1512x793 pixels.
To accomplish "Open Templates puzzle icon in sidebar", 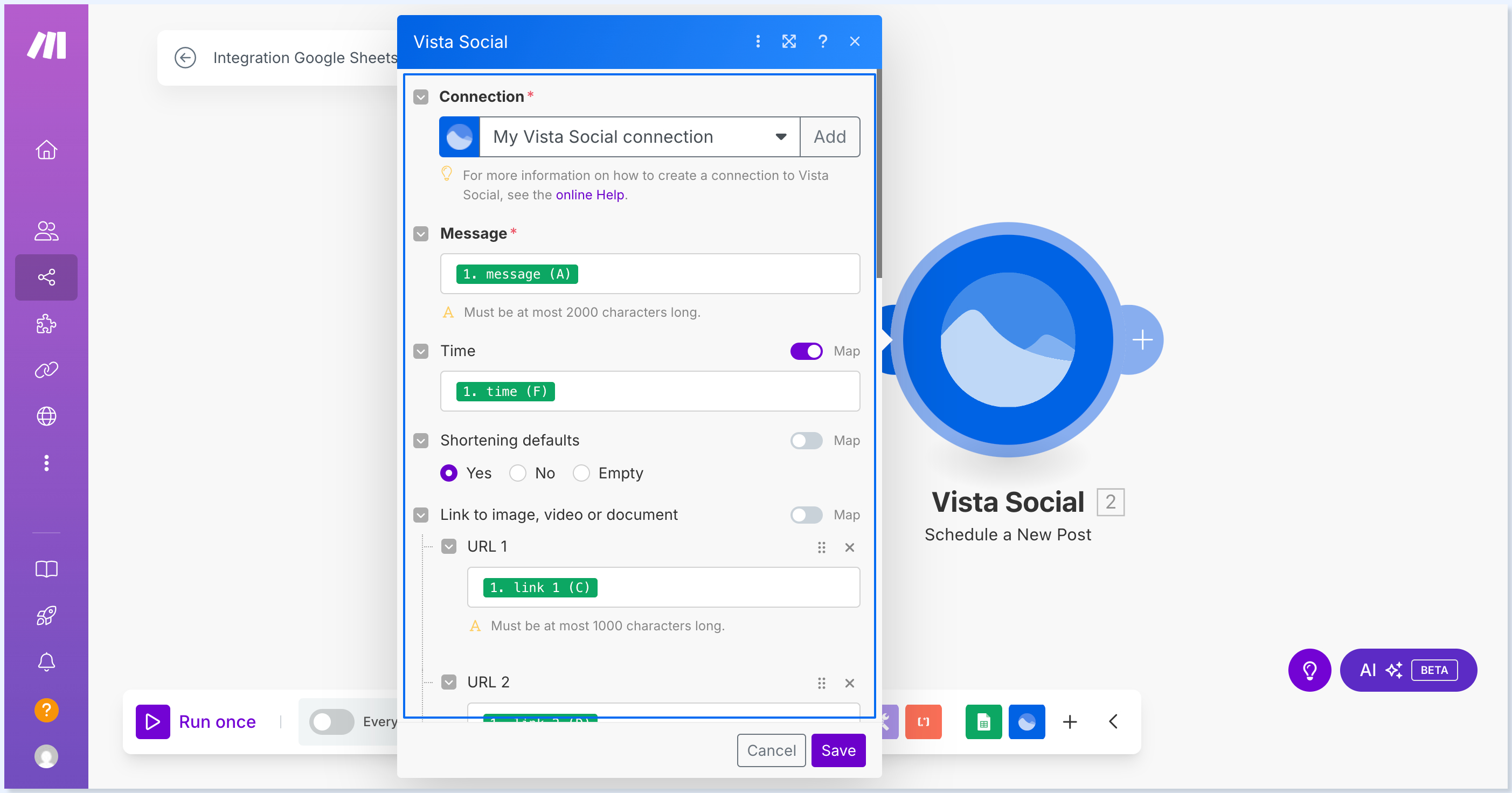I will [46, 323].
